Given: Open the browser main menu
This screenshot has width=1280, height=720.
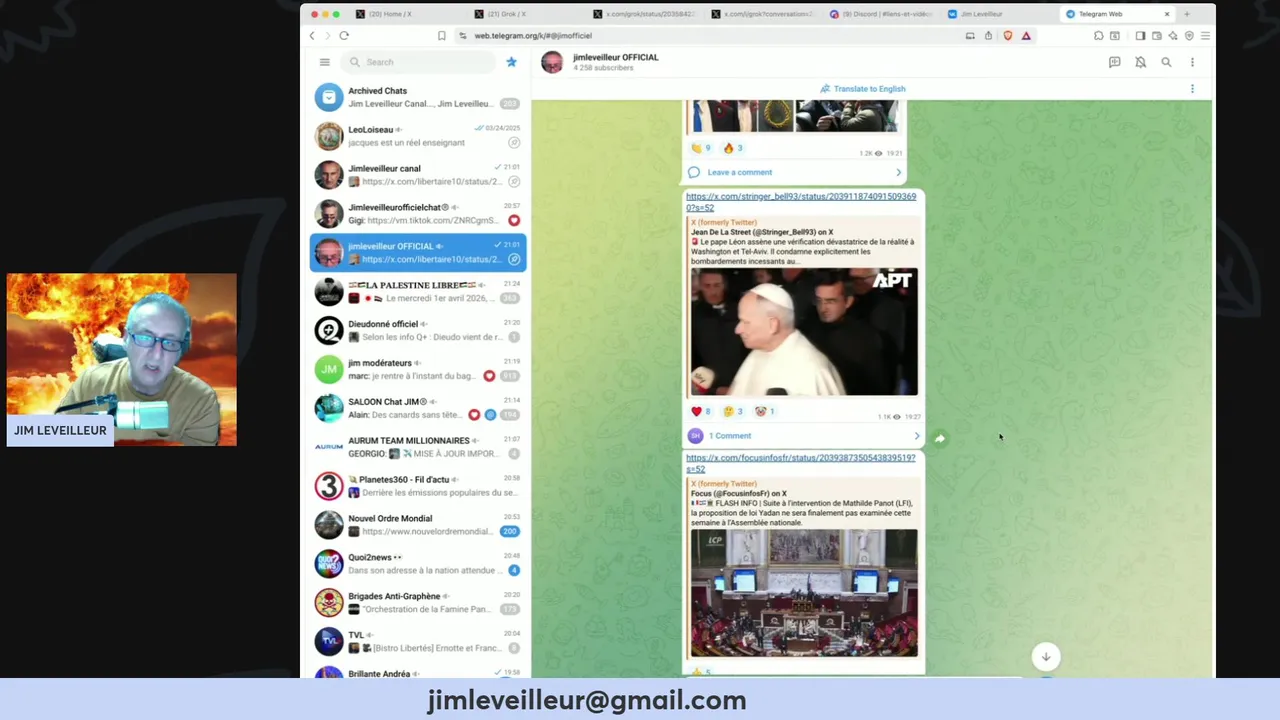Looking at the screenshot, I should (x=1205, y=36).
